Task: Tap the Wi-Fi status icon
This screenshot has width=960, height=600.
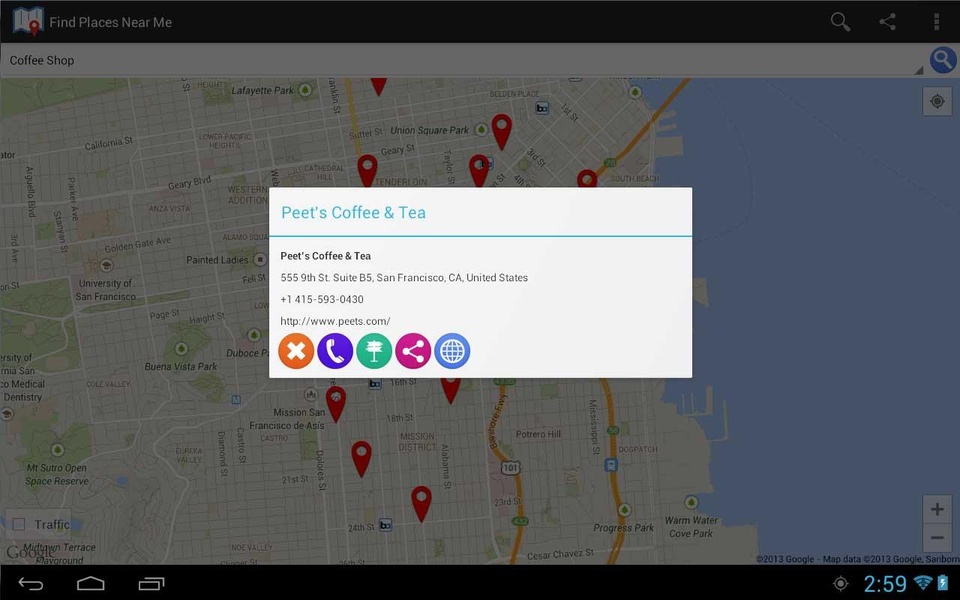Action: tap(922, 583)
